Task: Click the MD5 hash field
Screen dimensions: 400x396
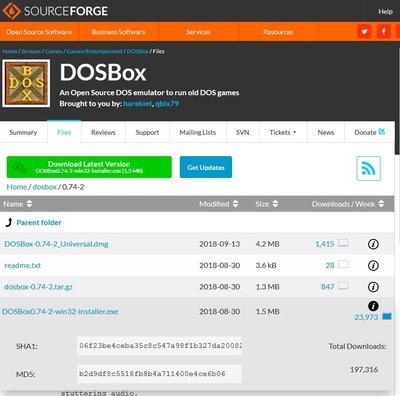Action: pyautogui.click(x=159, y=374)
